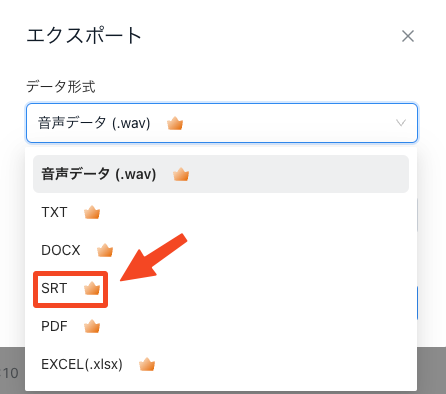Click the timestamp ending in 10 at bottom left
The width and height of the screenshot is (446, 394).
9,373
